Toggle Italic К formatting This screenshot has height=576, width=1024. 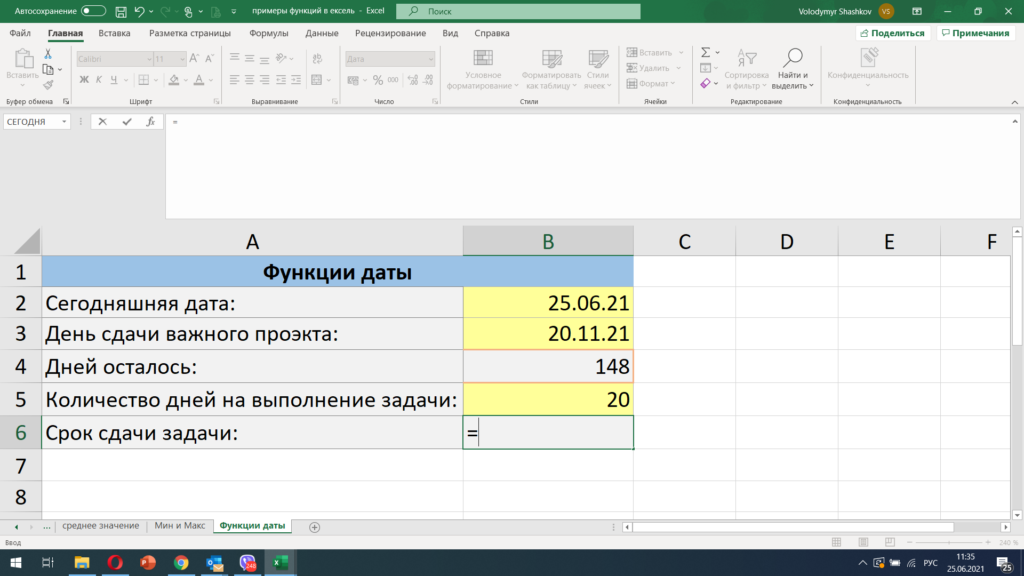point(99,80)
